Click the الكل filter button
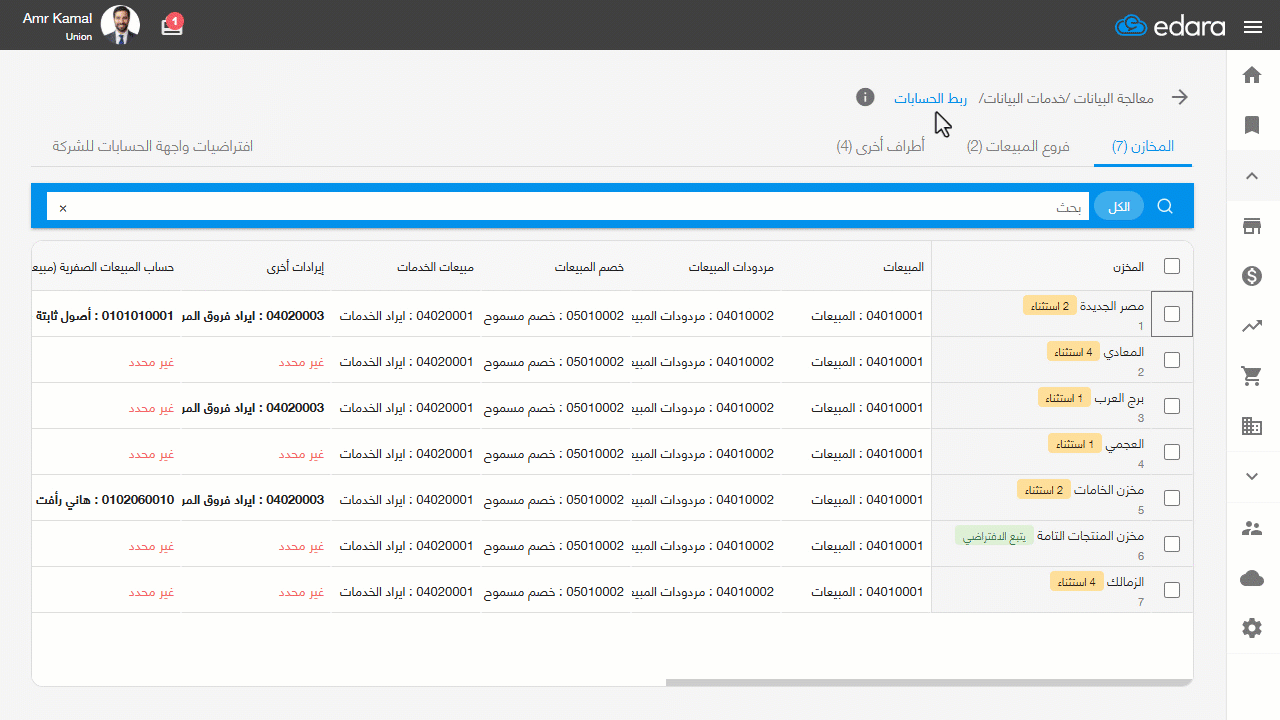1280x720 pixels. (x=1119, y=207)
